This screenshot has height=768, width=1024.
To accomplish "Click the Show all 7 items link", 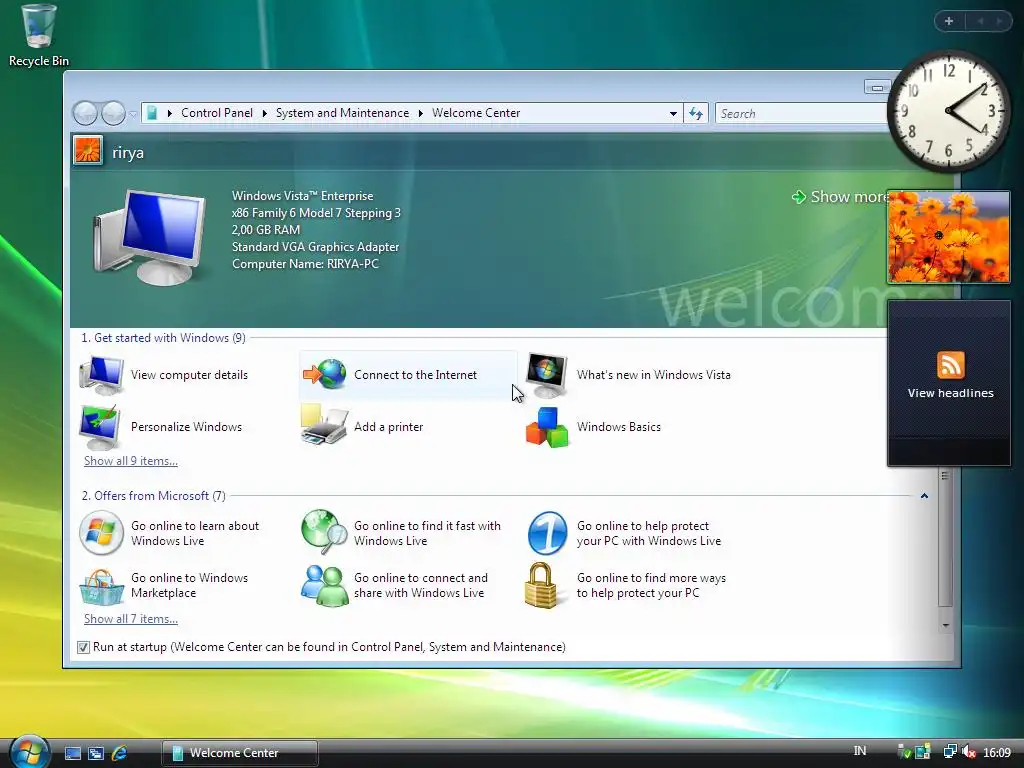I will click(x=131, y=619).
